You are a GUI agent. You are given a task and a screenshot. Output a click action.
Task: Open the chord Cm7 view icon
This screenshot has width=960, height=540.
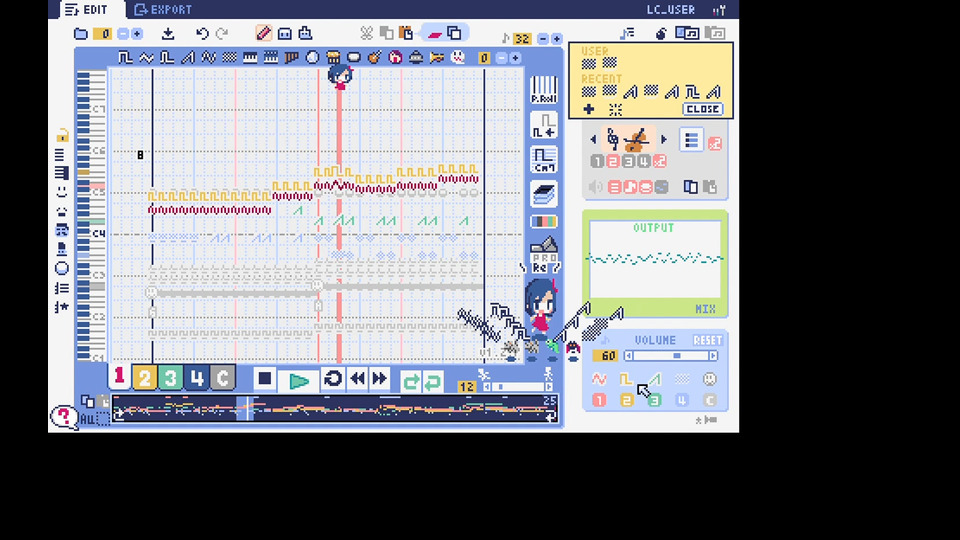coord(544,159)
